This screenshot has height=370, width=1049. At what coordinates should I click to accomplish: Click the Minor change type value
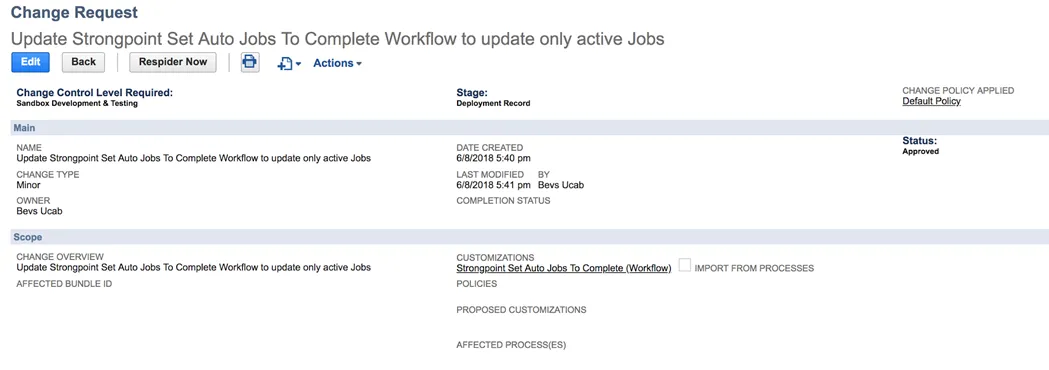[x=28, y=185]
